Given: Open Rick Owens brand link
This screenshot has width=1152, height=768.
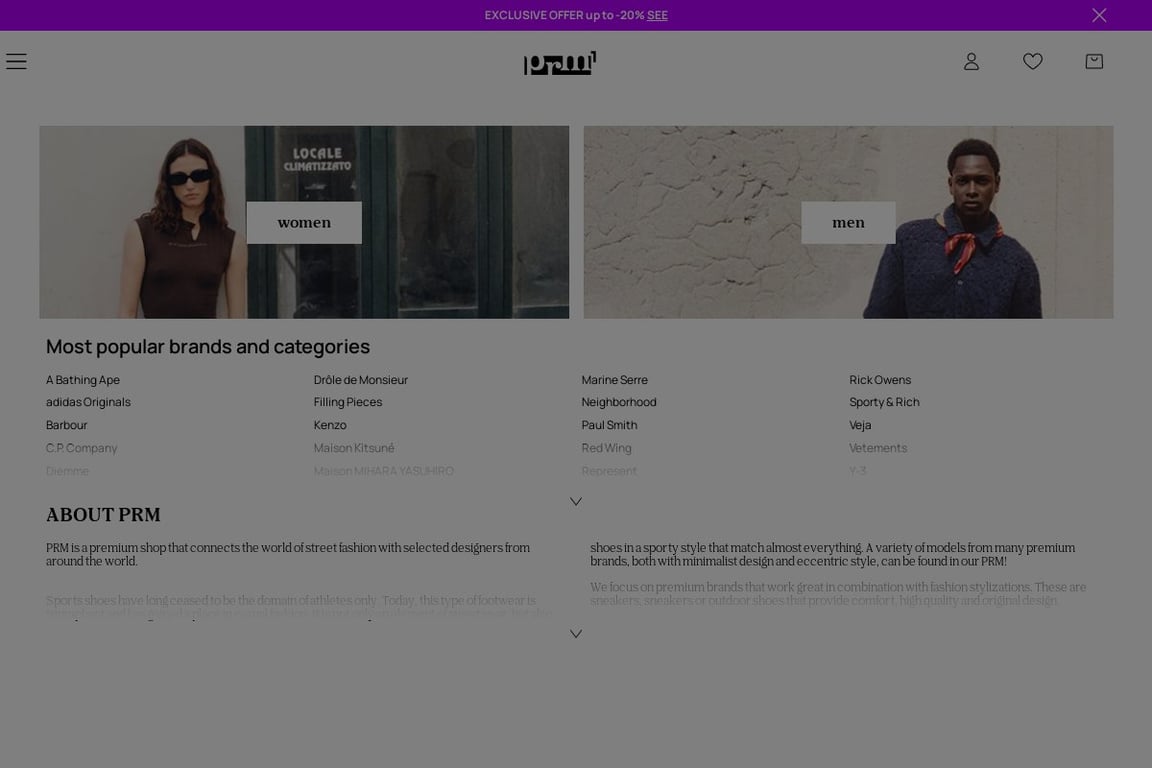Looking at the screenshot, I should click(x=880, y=380).
